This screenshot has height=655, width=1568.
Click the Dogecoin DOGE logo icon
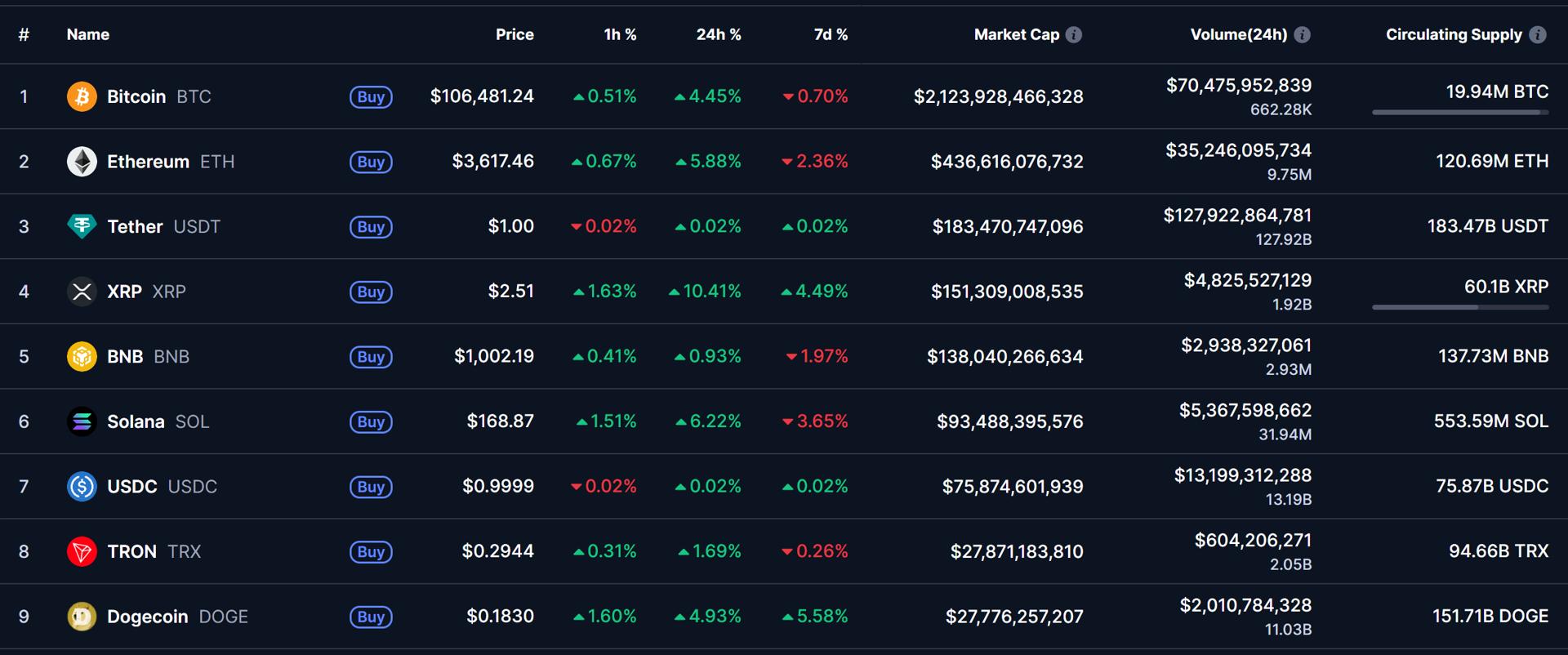(81, 617)
